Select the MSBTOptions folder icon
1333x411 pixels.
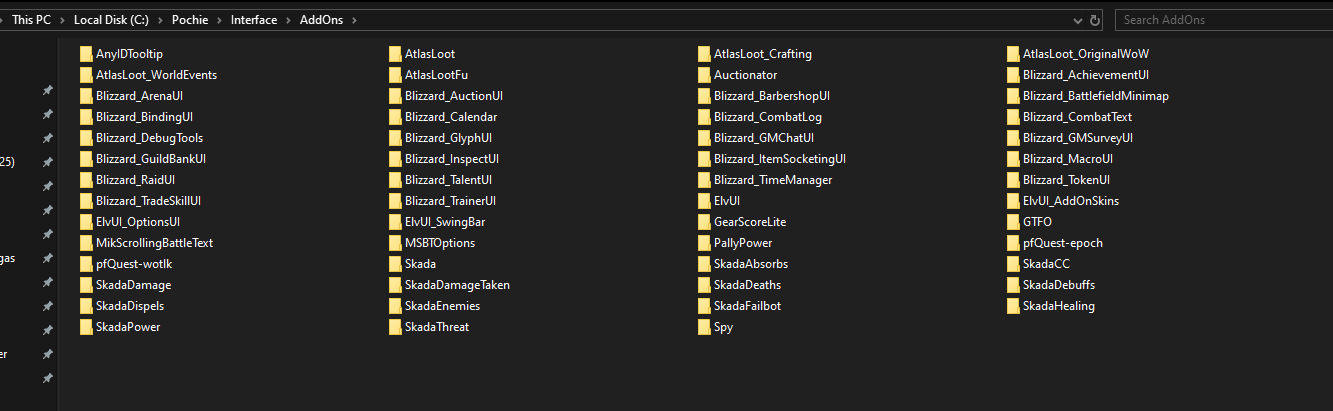pyautogui.click(x=394, y=243)
